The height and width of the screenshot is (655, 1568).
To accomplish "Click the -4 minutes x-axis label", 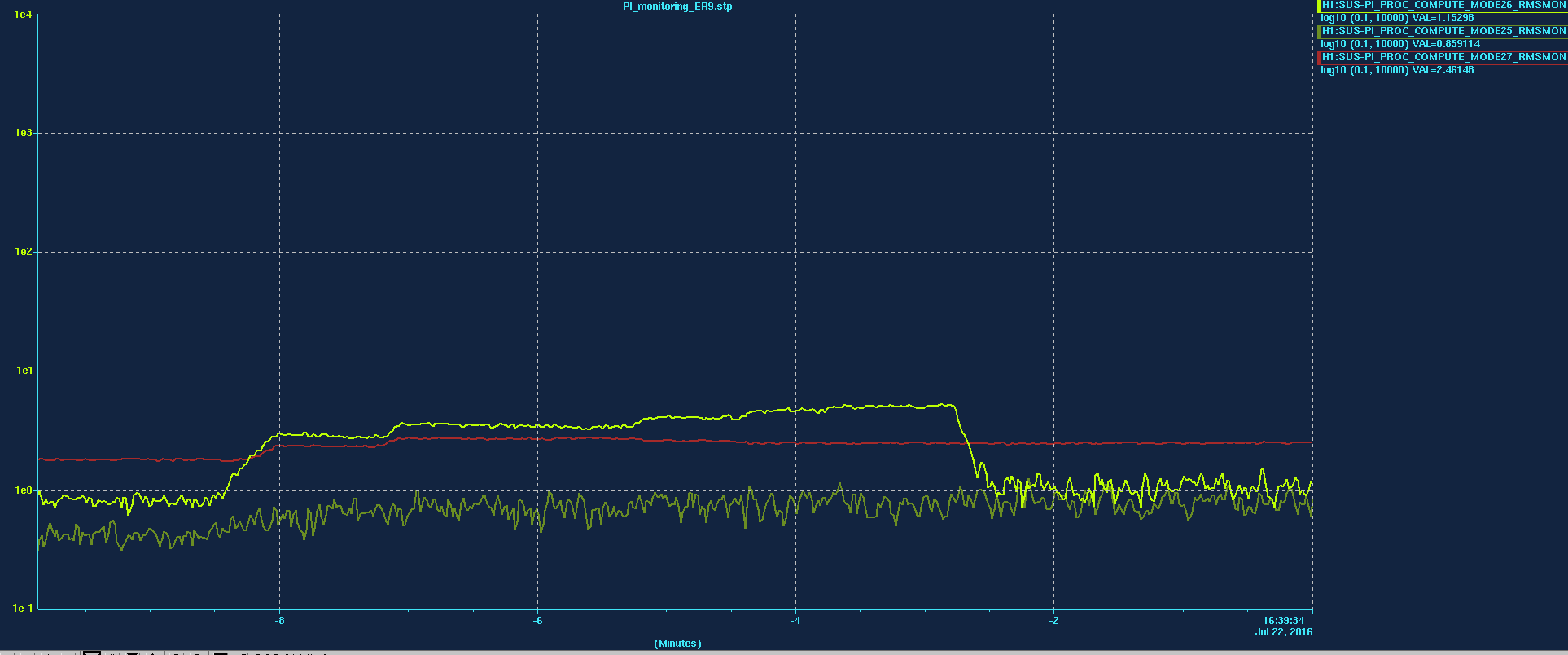I will tap(795, 621).
